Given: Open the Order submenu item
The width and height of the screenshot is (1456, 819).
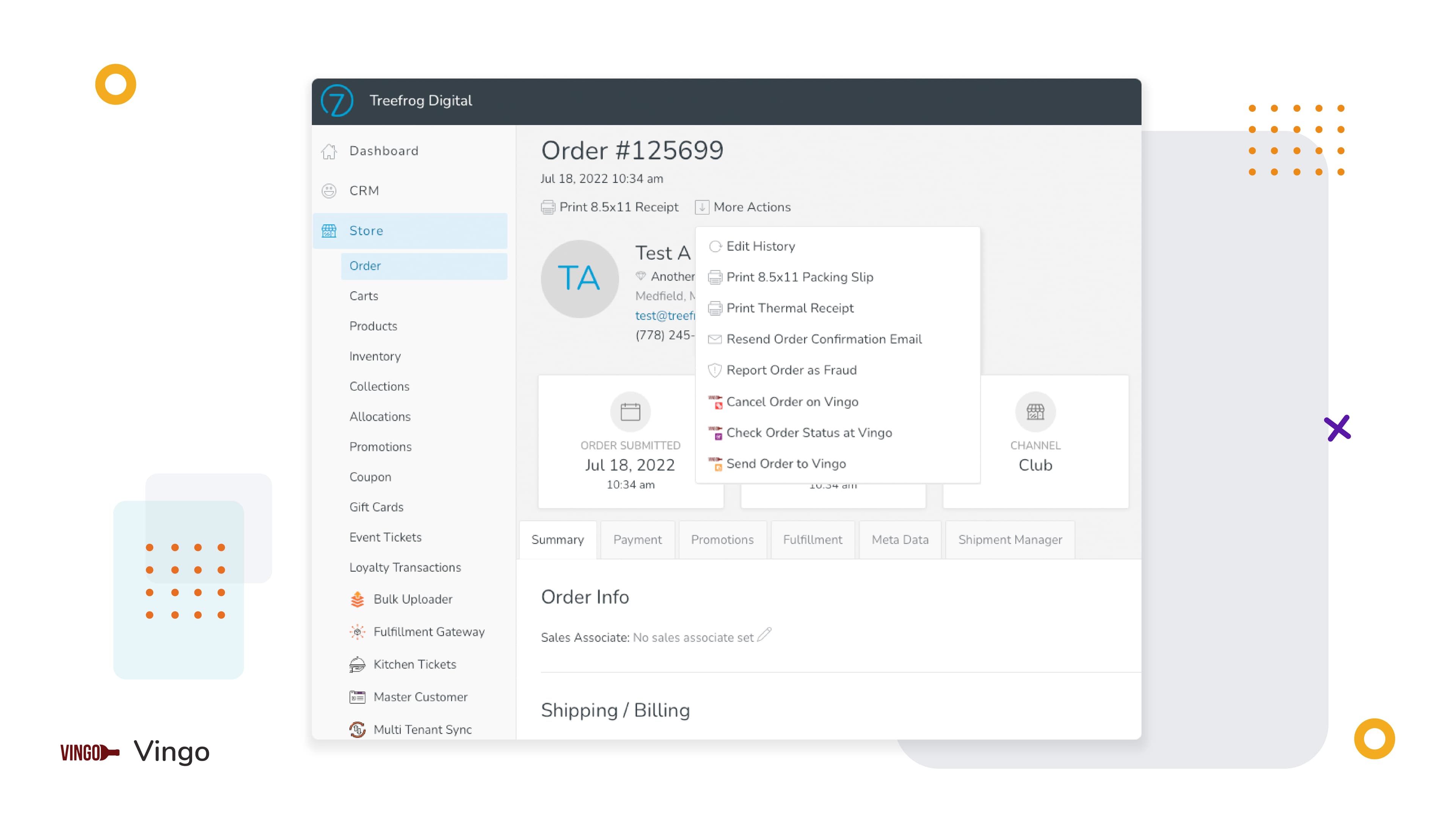Looking at the screenshot, I should [424, 266].
